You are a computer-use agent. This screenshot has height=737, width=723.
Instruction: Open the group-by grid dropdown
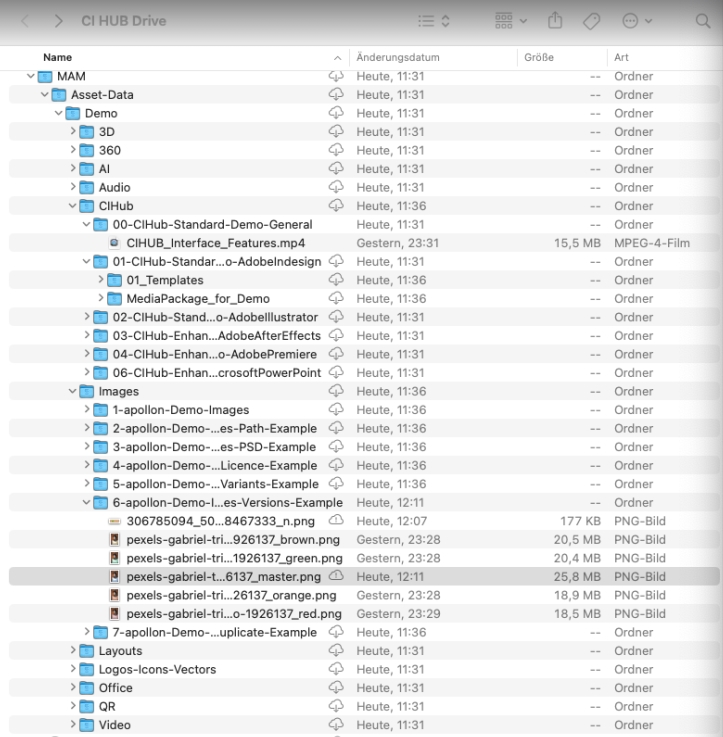click(x=511, y=21)
